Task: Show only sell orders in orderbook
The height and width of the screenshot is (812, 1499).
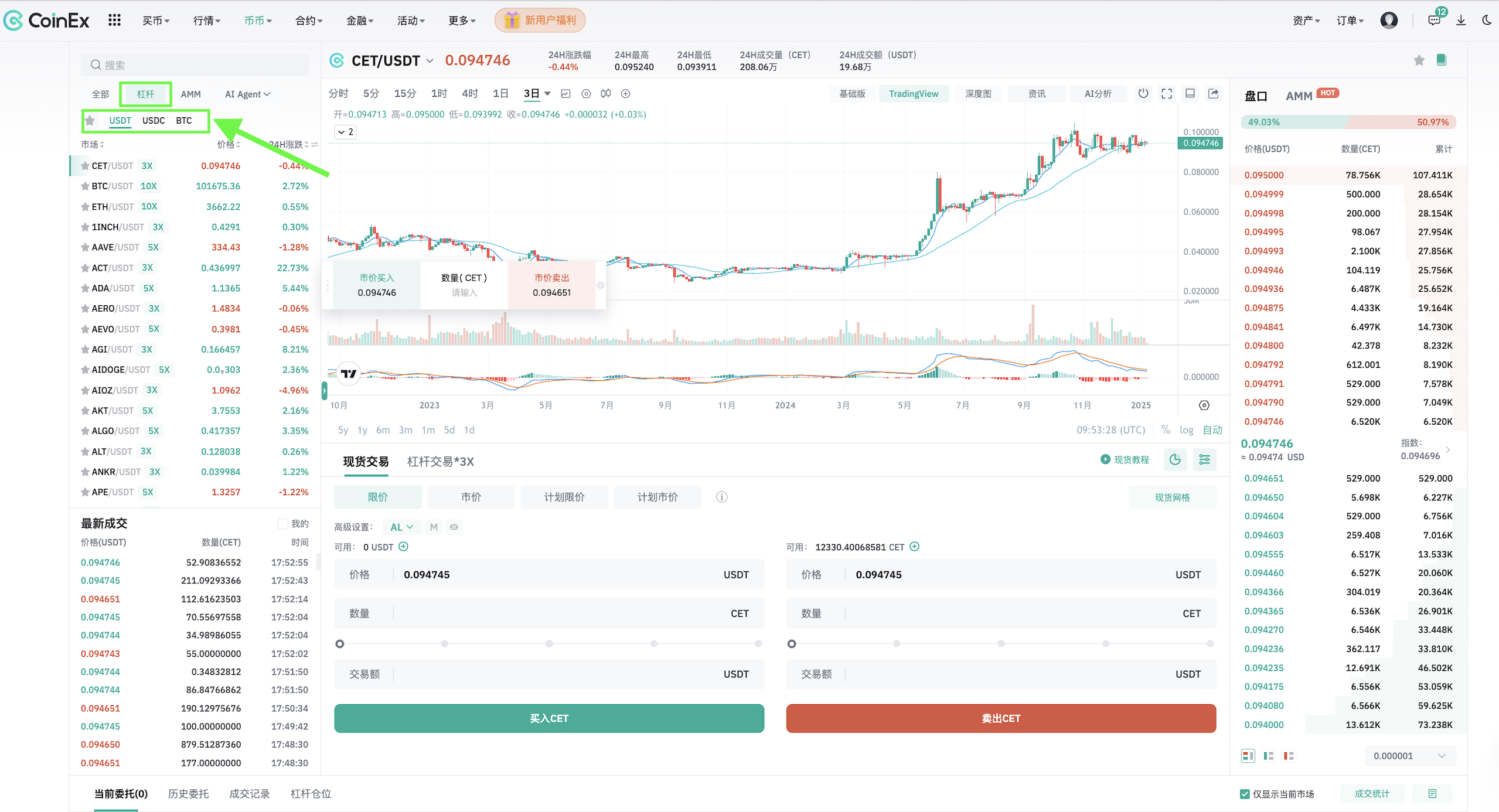Action: coord(1288,756)
